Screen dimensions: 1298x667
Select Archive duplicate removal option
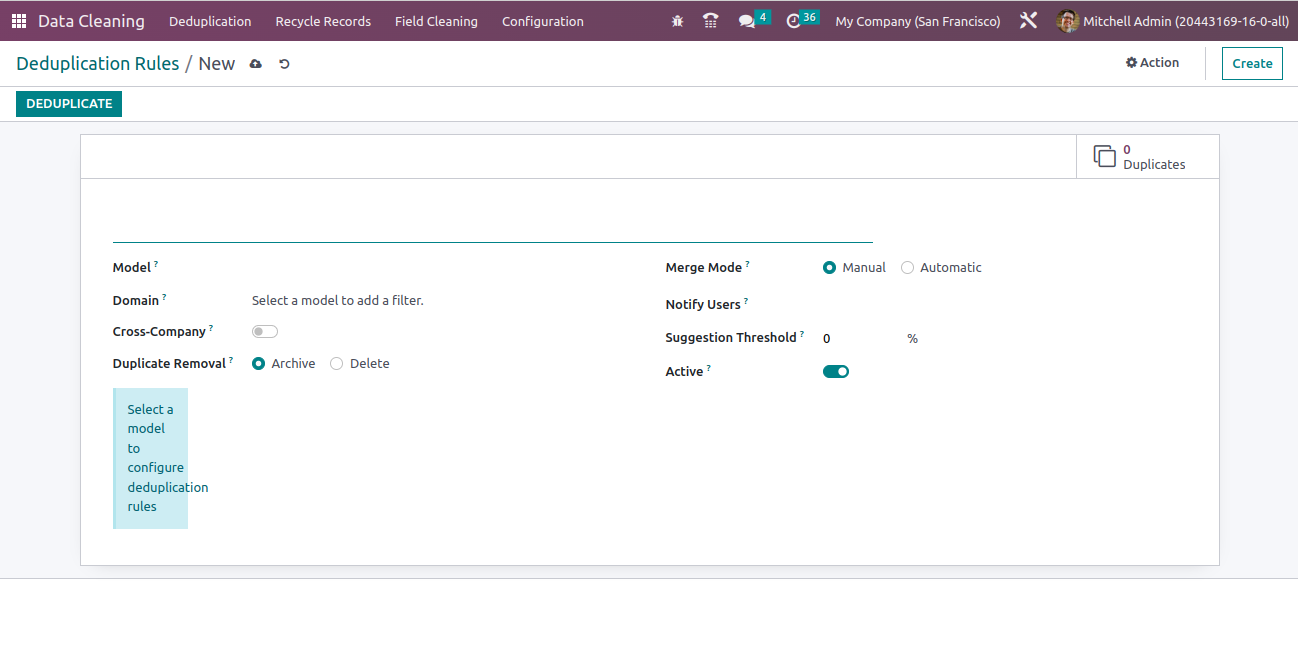click(259, 364)
